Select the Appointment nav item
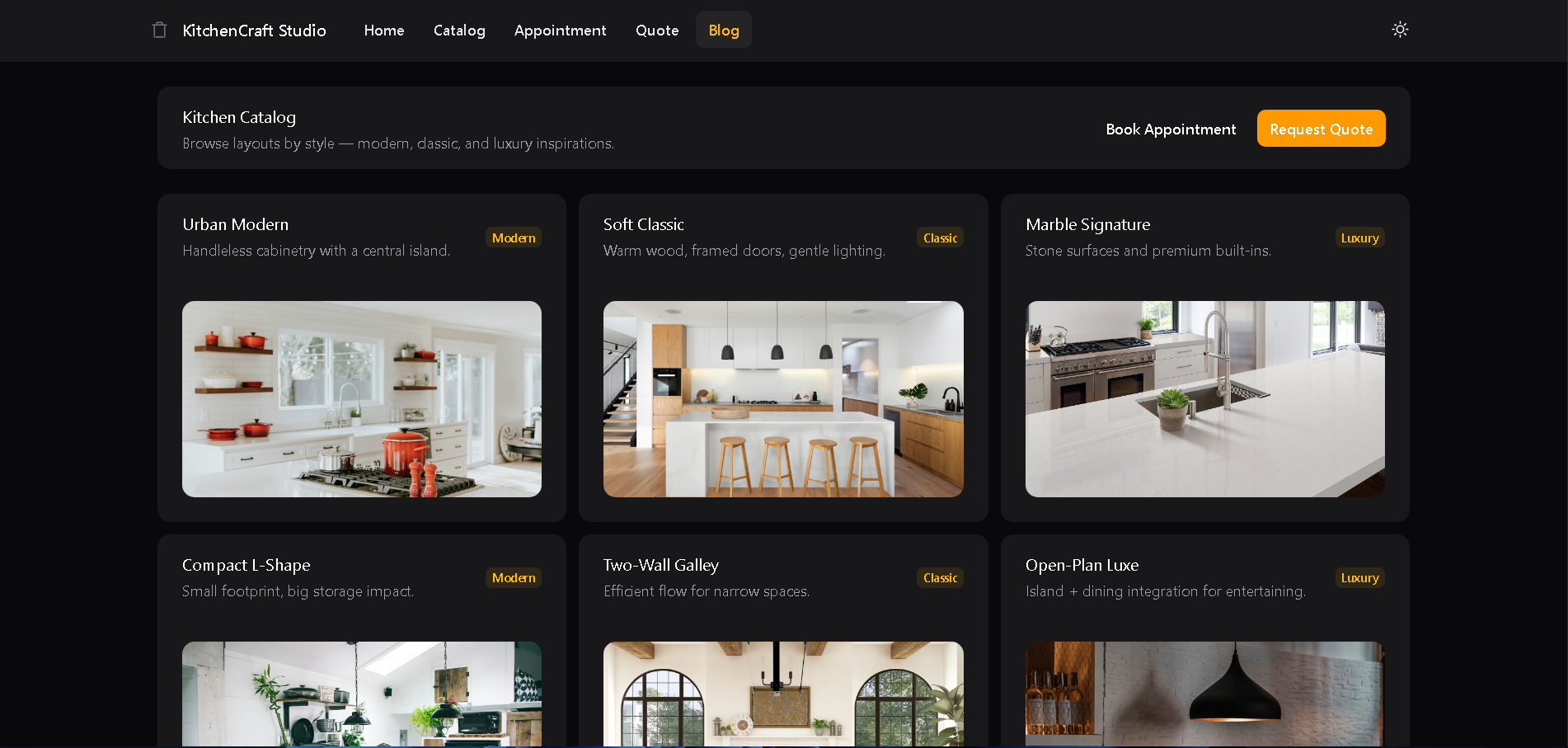 560,31
